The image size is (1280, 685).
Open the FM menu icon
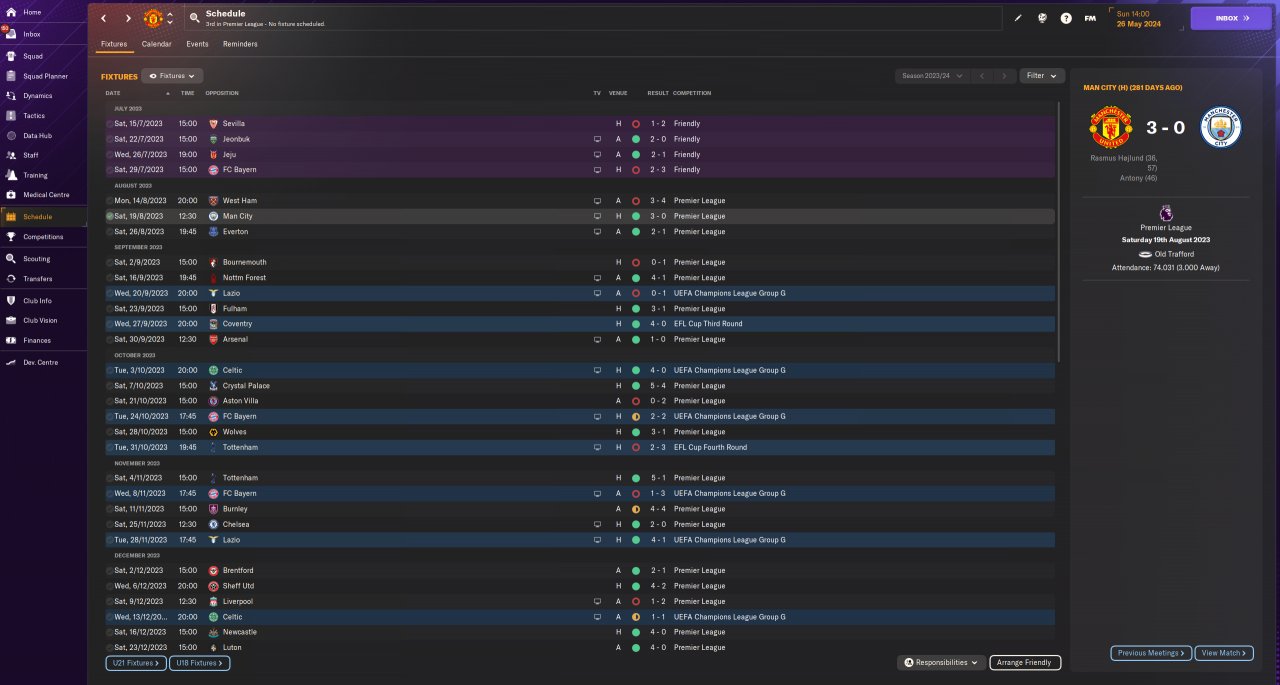(1090, 18)
